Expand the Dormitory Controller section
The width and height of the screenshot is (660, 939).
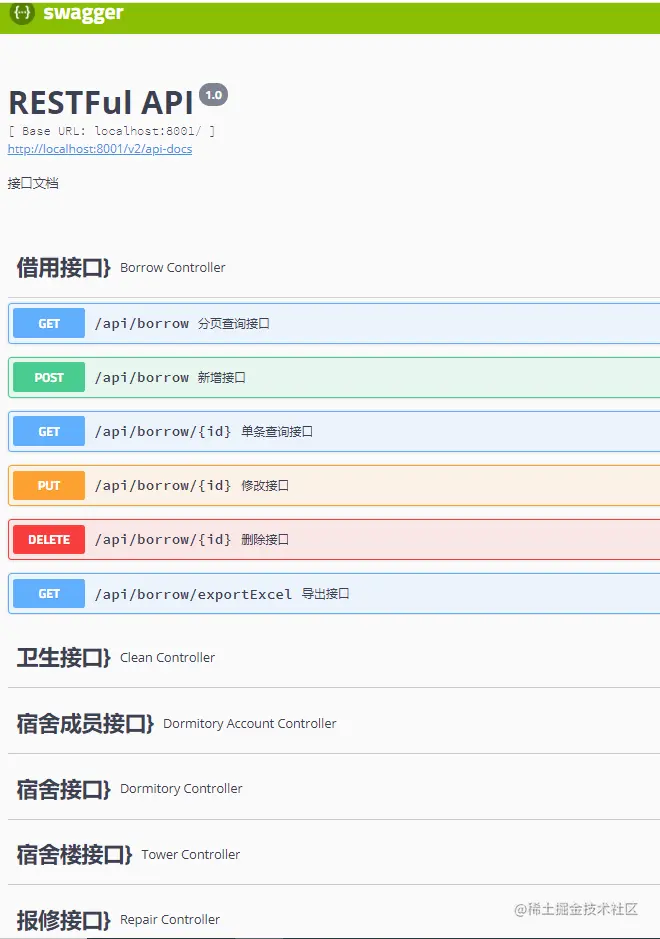click(x=334, y=789)
